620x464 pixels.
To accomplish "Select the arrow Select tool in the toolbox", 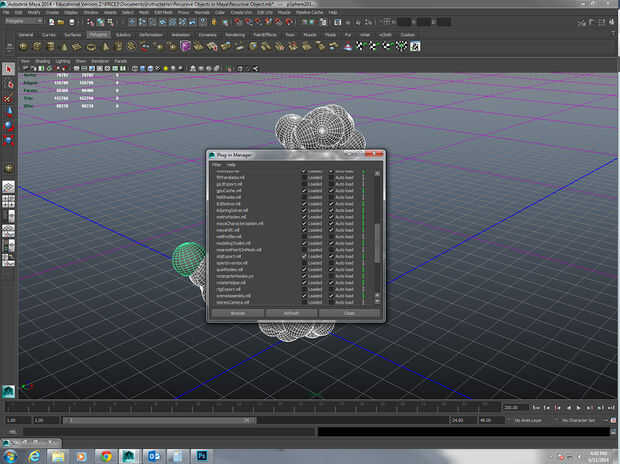I will [x=9, y=69].
